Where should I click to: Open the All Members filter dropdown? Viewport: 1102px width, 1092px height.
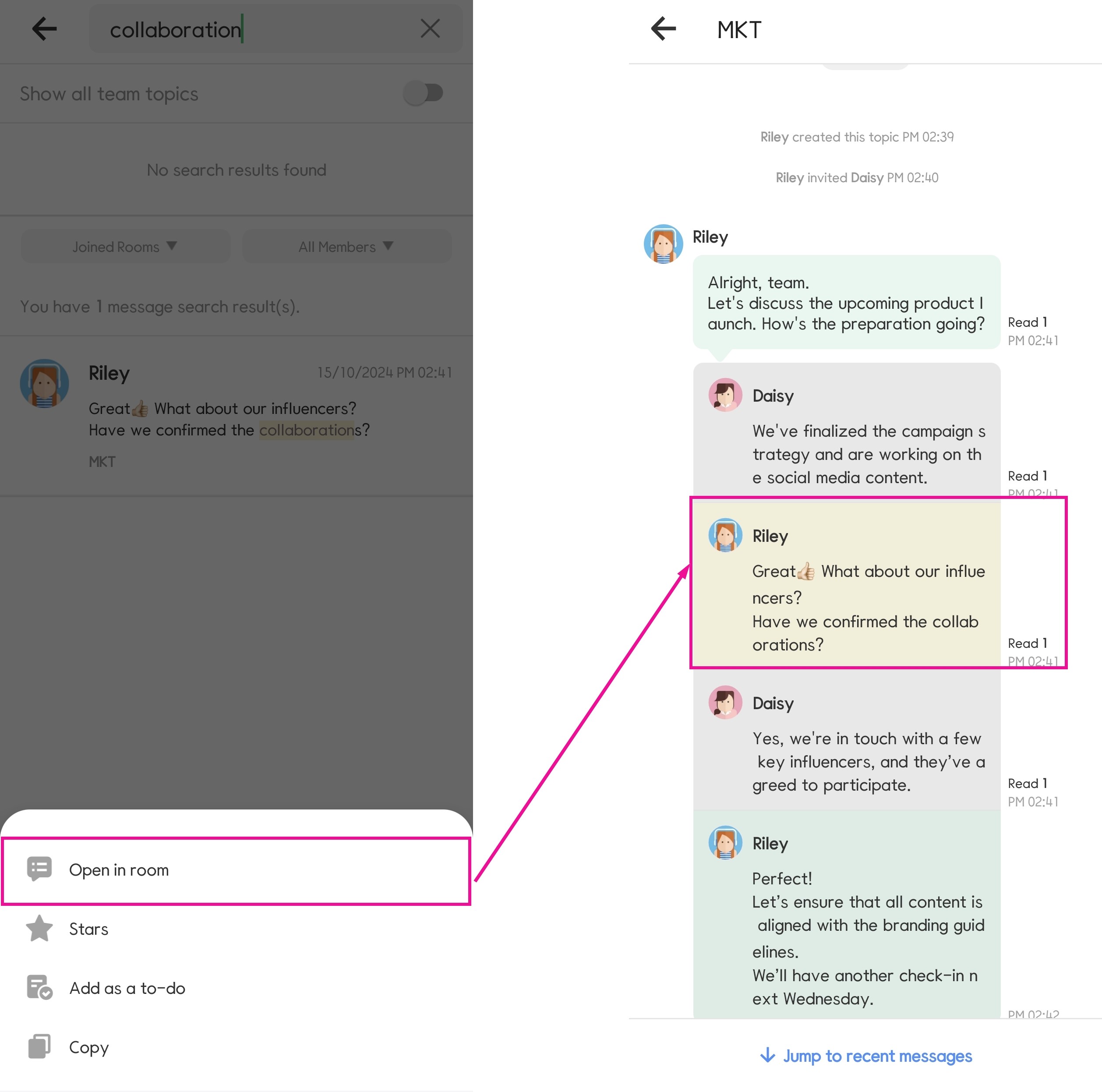click(346, 247)
